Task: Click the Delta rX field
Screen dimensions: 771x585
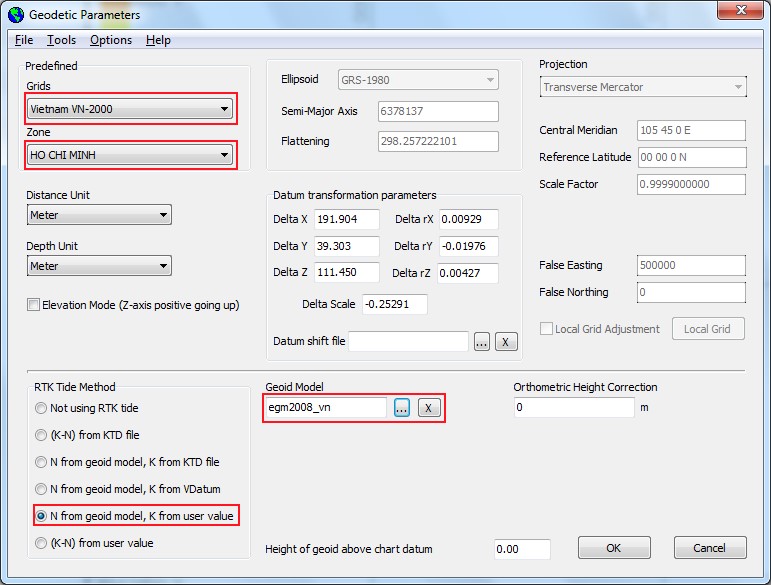Action: [469, 219]
